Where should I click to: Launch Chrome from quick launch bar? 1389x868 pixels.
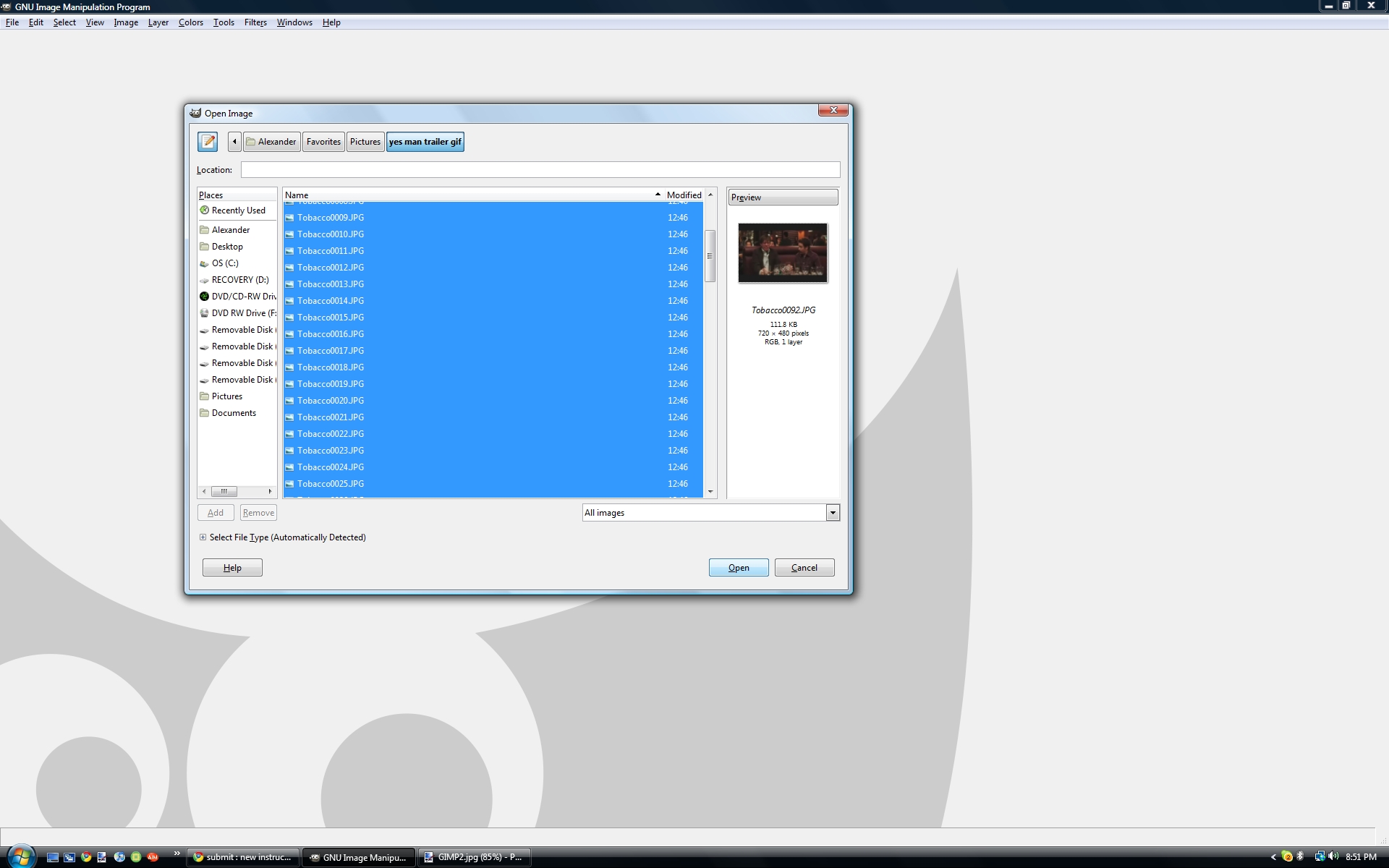pos(86,857)
